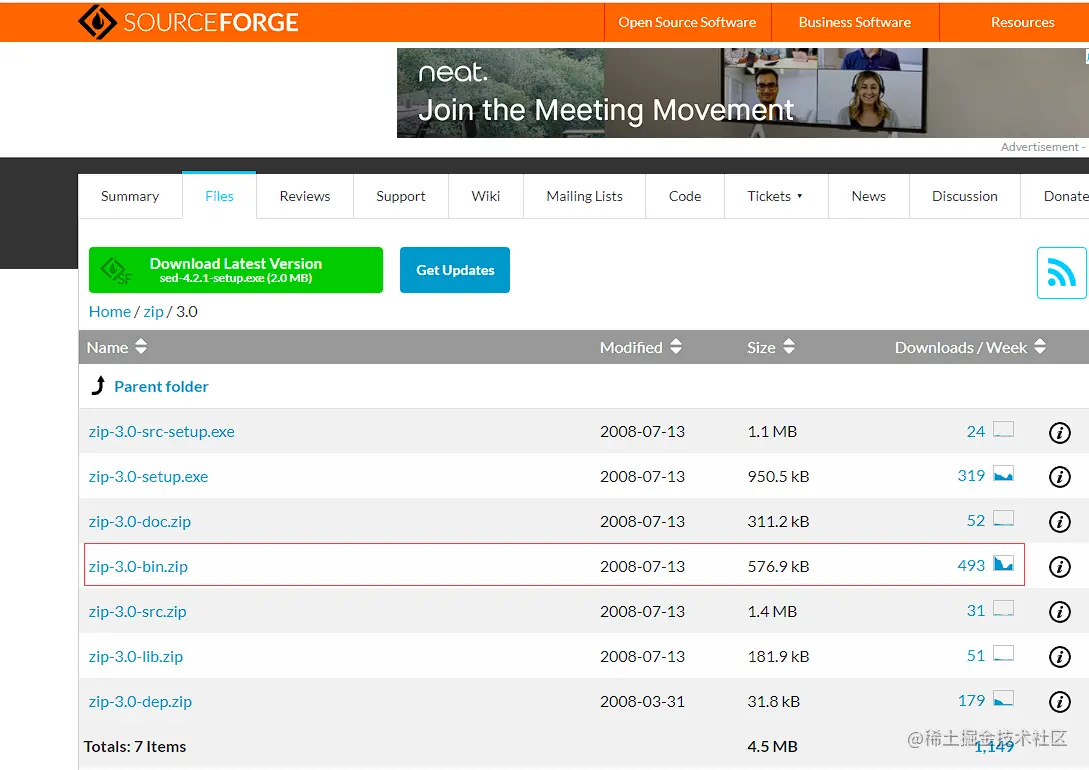1089x770 pixels.
Task: Click the 493 weekly downloads count
Action: [971, 566]
